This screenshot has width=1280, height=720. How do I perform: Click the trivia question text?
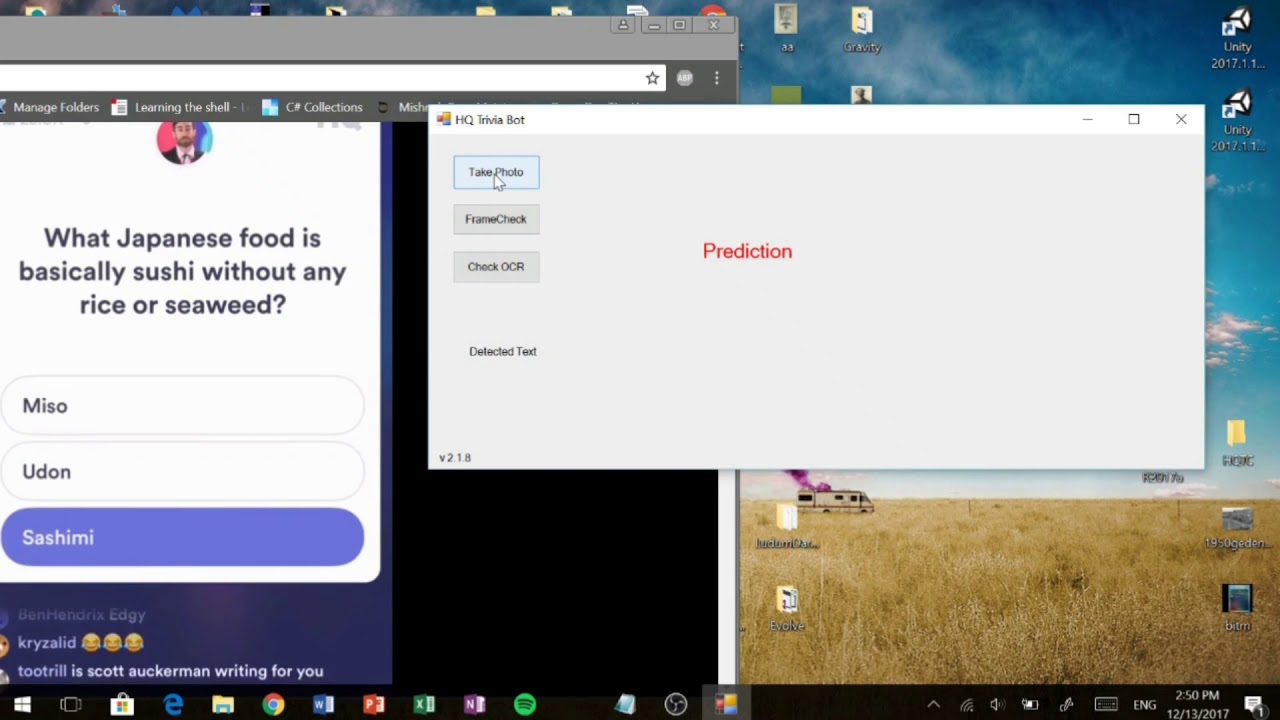coord(183,271)
